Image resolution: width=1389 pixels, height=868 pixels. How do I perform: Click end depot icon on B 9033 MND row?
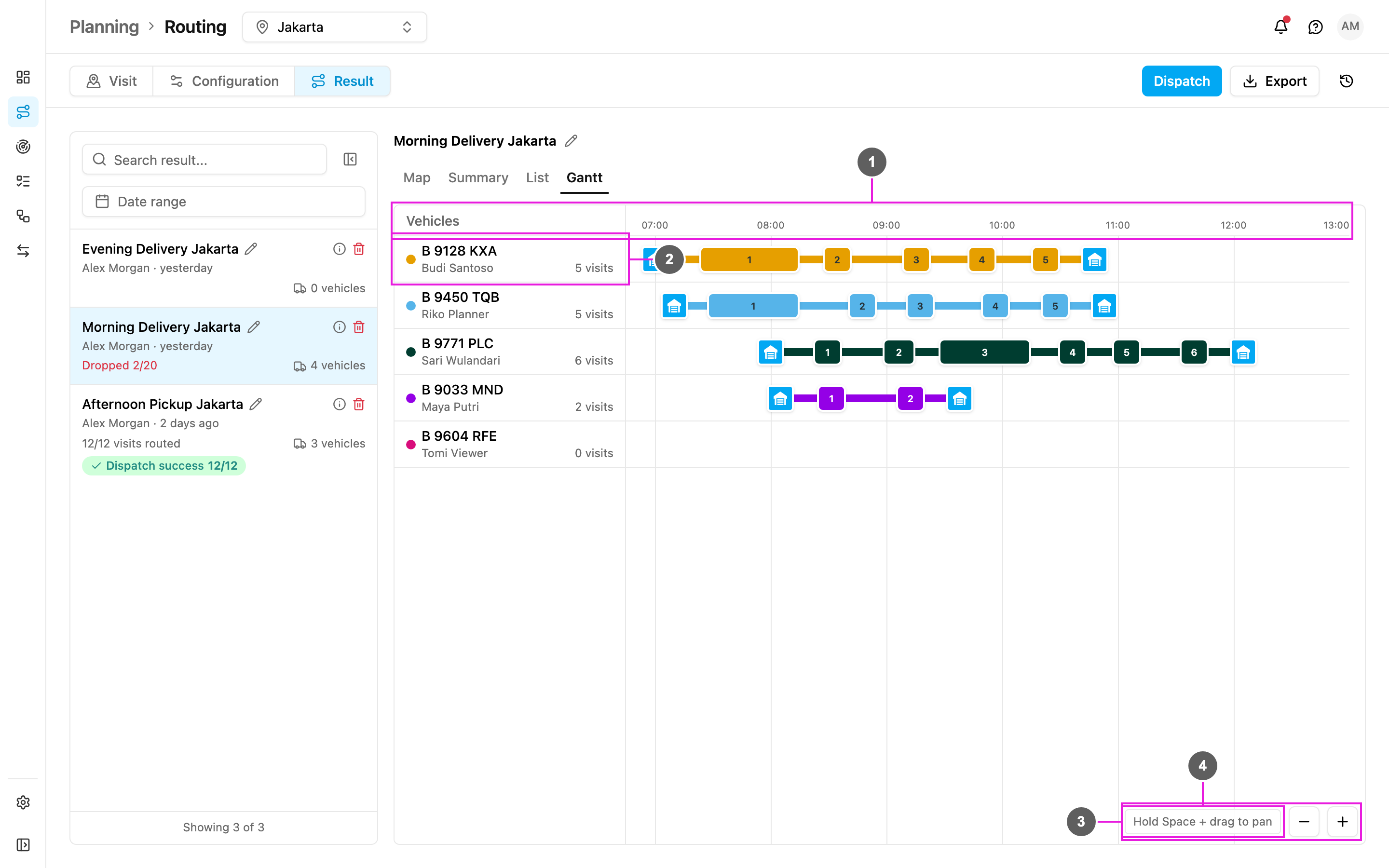point(960,398)
